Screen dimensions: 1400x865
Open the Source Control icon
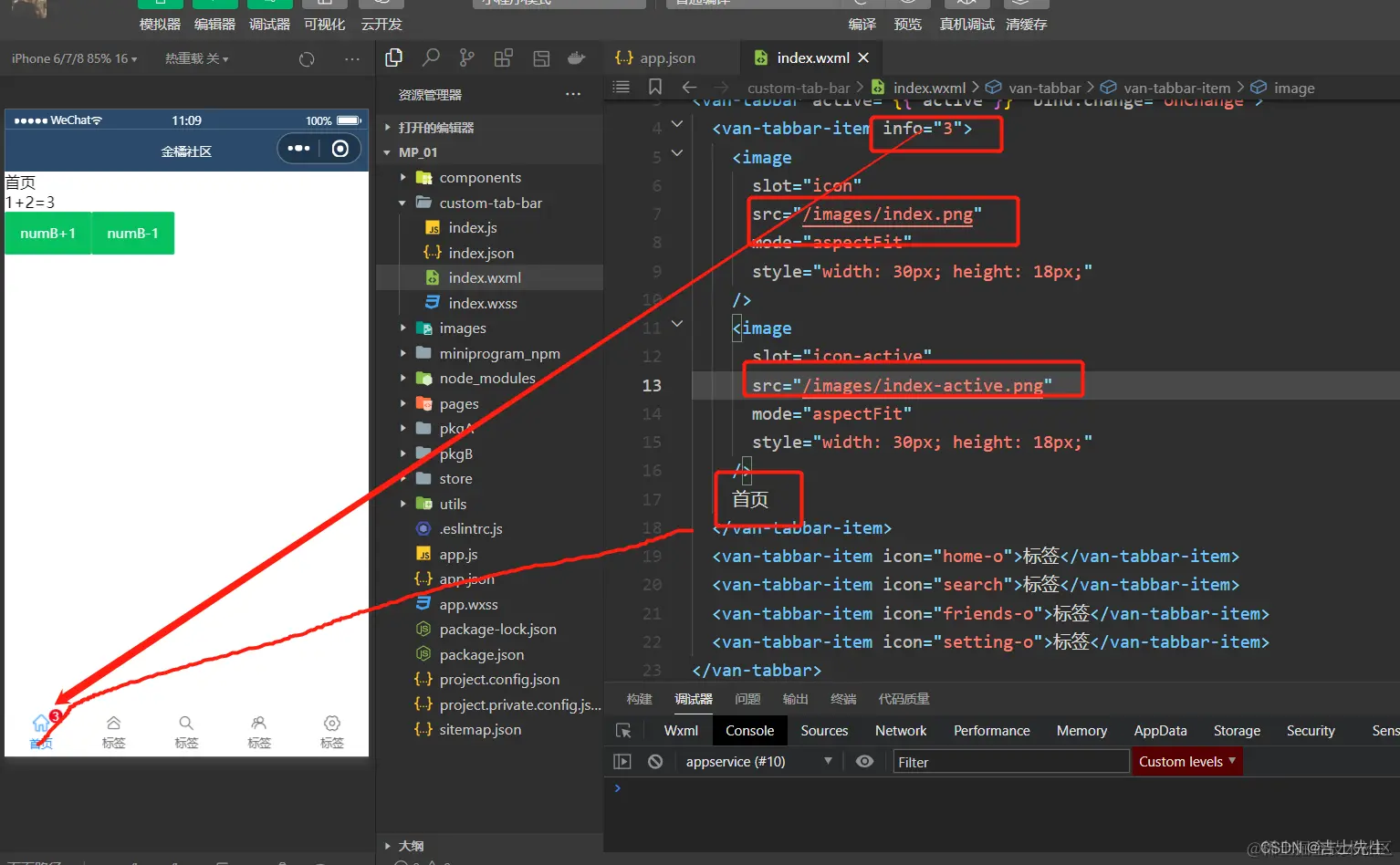[x=467, y=58]
